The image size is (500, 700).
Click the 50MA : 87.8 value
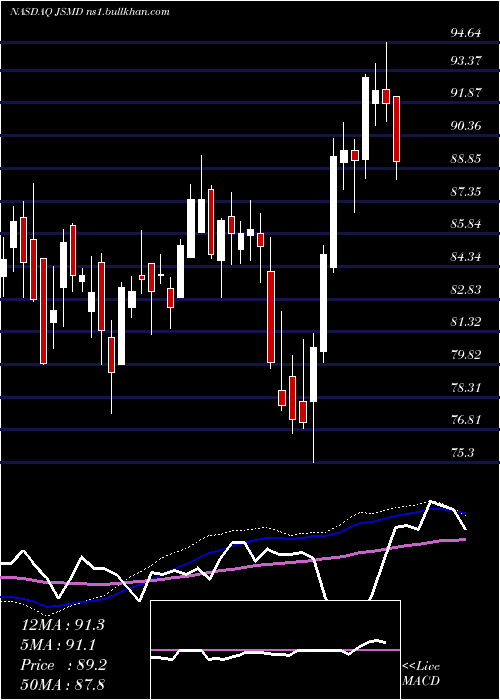(63, 684)
